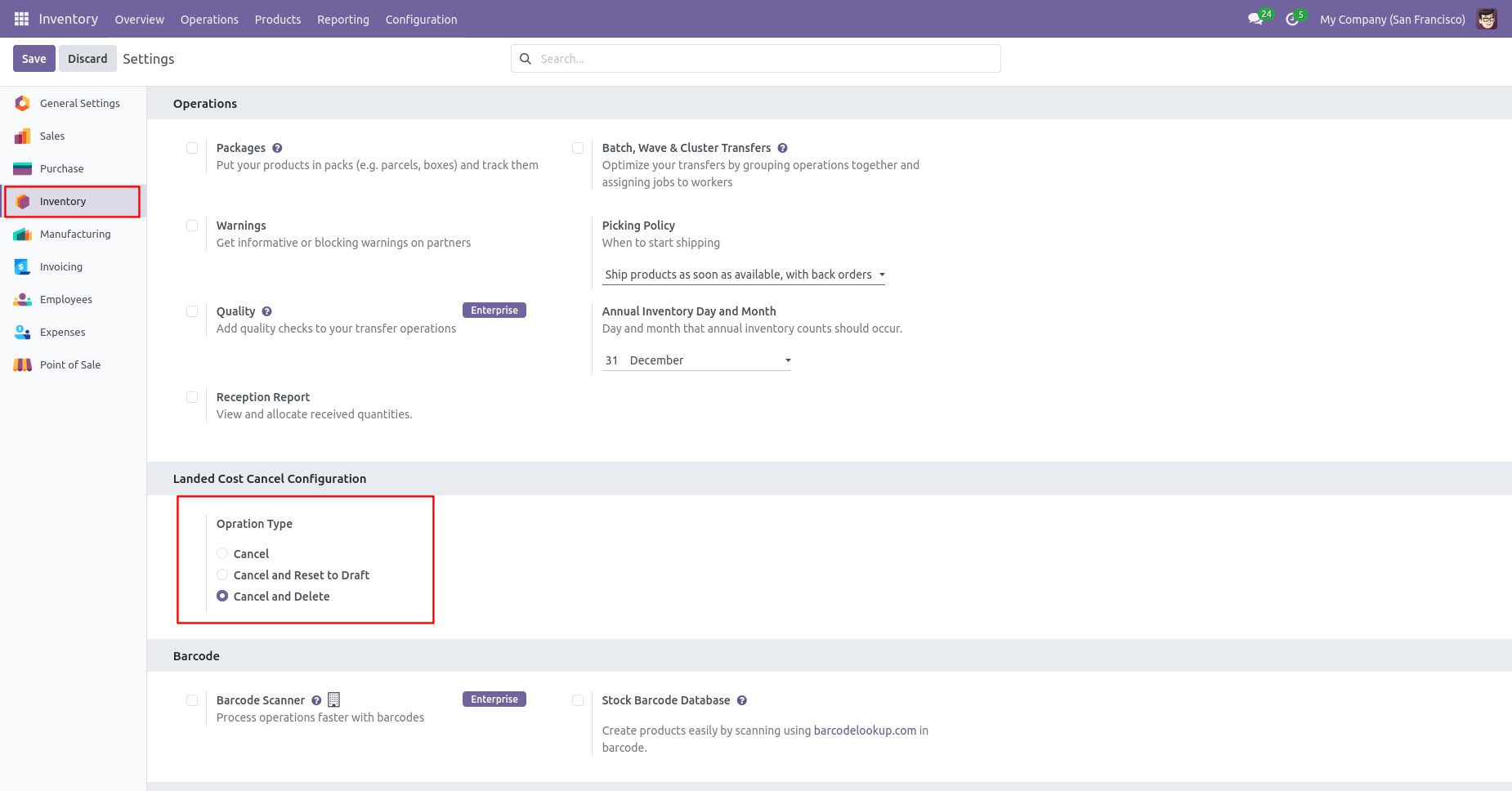The height and width of the screenshot is (791, 1512).
Task: Select the Cancel radio option
Action: tap(222, 553)
